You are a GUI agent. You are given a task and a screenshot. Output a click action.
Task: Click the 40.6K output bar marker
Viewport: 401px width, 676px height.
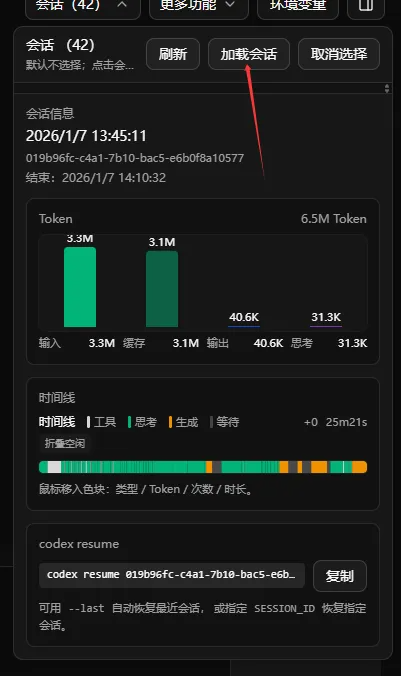244,325
